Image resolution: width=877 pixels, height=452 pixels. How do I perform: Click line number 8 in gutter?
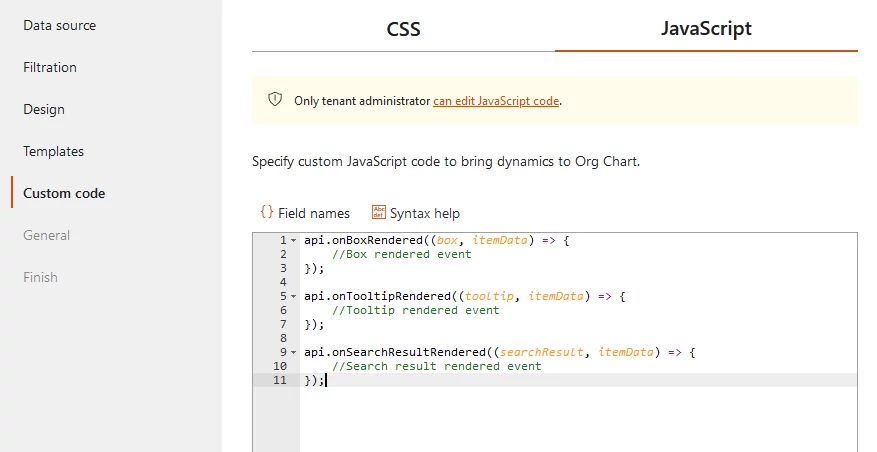283,338
